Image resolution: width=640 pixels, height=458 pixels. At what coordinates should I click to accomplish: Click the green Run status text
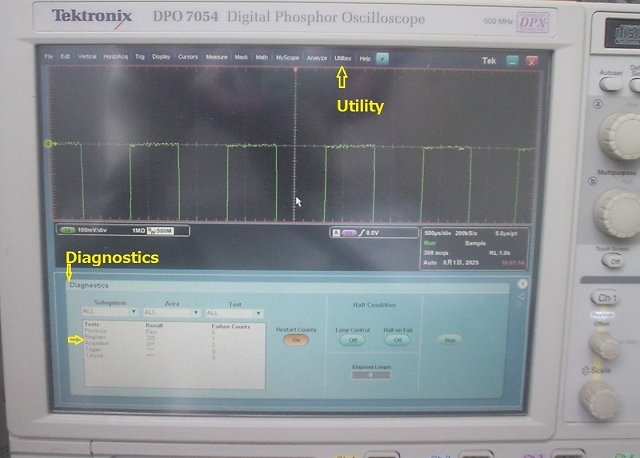[430, 243]
